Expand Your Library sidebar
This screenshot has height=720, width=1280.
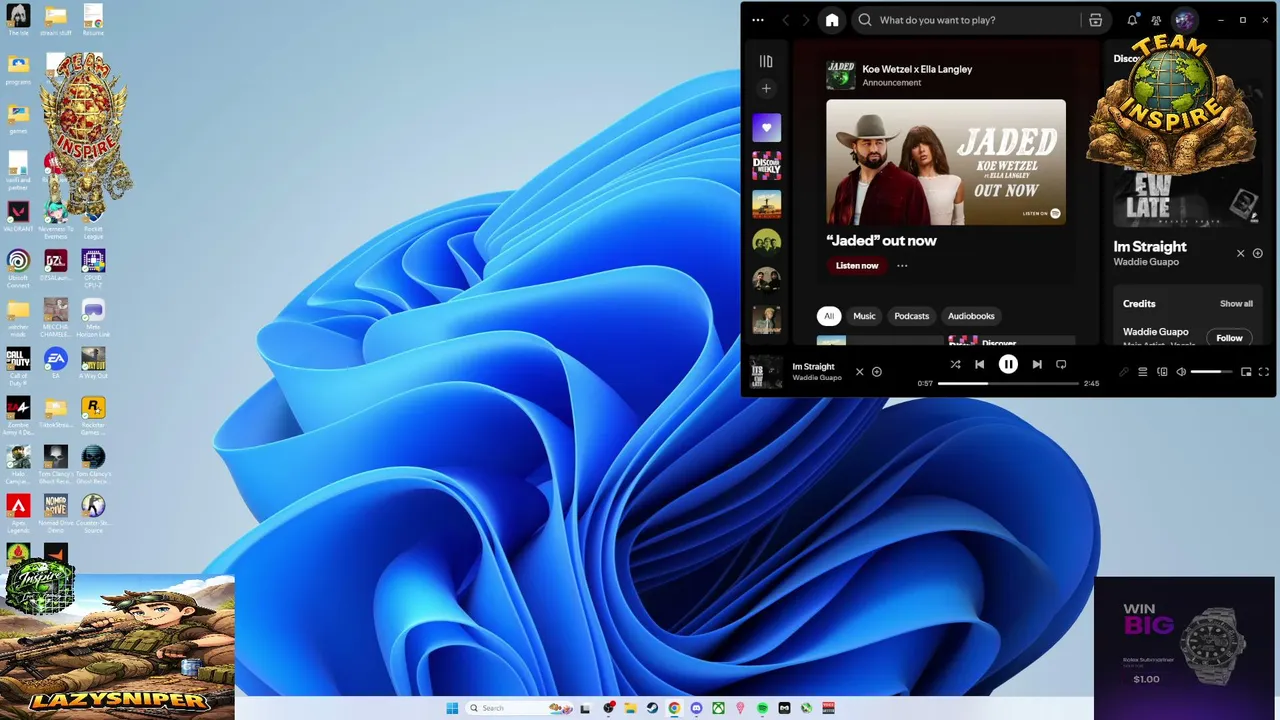coord(766,61)
